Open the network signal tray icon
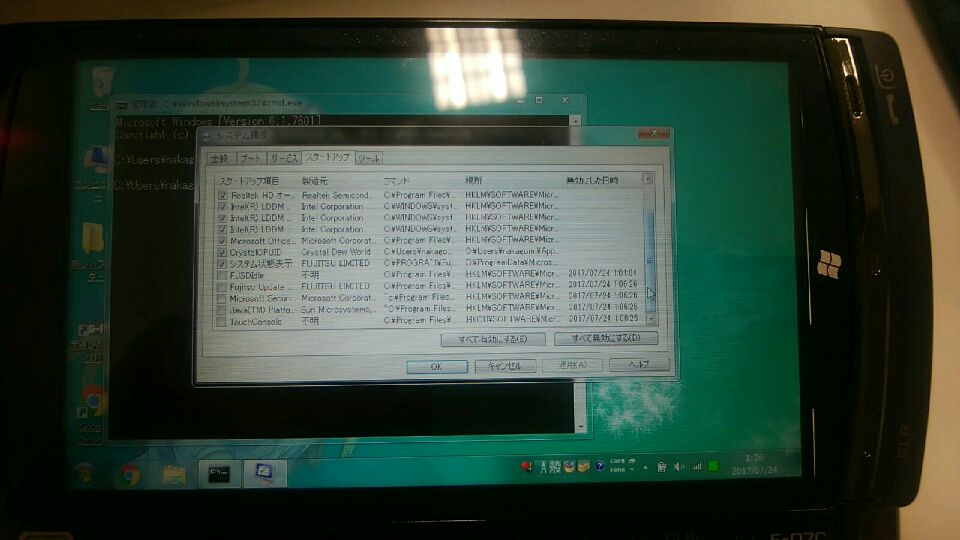This screenshot has height=540, width=960. (697, 467)
